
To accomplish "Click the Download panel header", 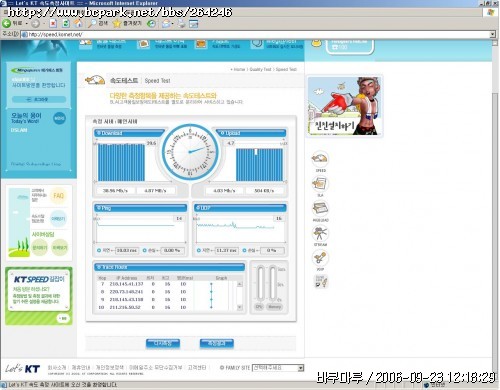I will (129, 133).
